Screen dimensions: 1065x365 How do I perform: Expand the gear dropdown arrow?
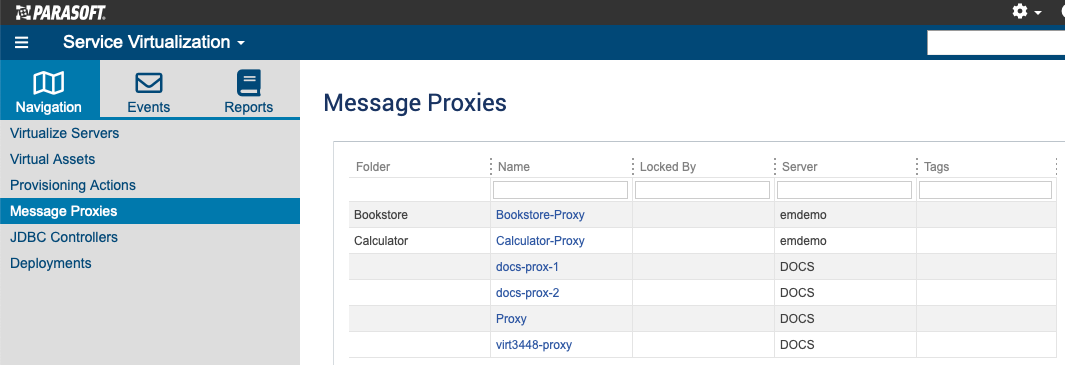(x=1038, y=13)
